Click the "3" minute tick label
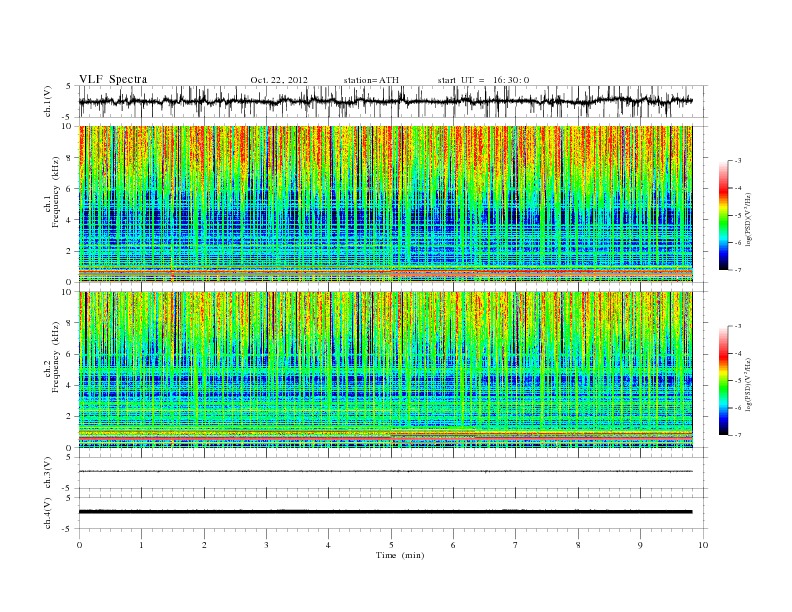The image size is (792, 612). coord(266,545)
